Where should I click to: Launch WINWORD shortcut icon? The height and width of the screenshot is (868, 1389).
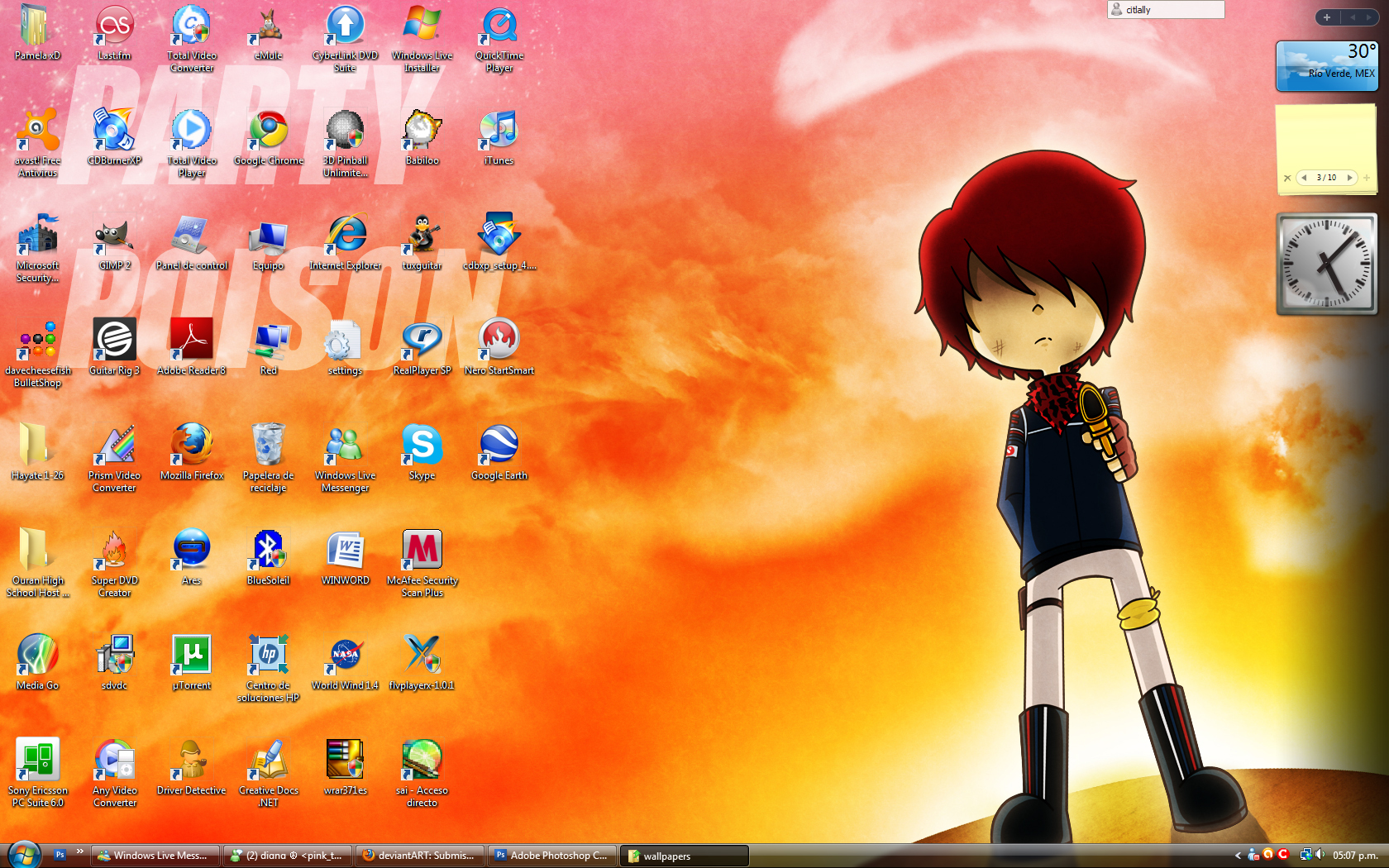pyautogui.click(x=345, y=557)
